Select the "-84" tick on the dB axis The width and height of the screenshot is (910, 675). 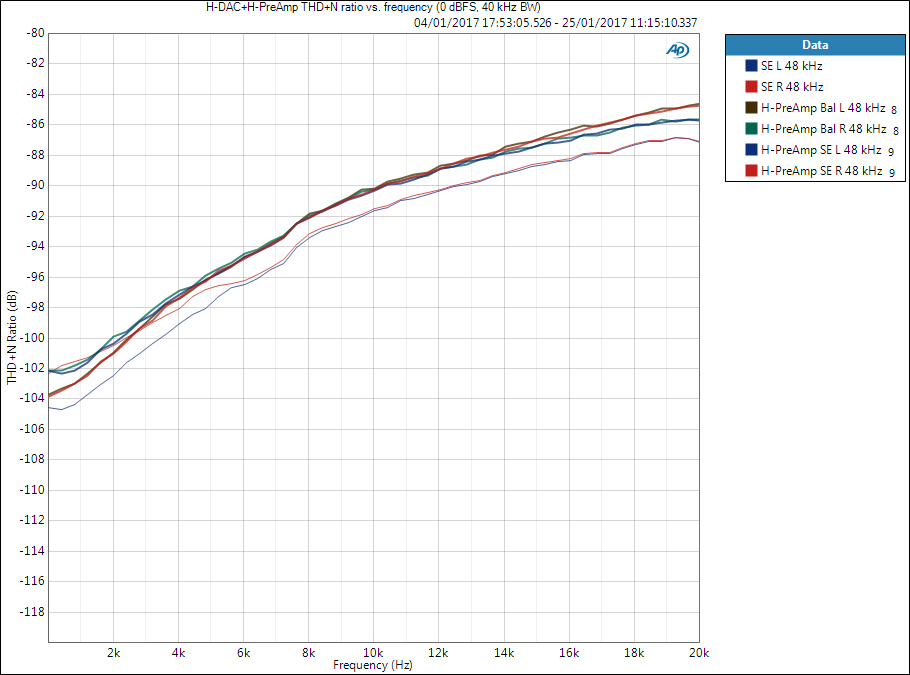pos(35,94)
